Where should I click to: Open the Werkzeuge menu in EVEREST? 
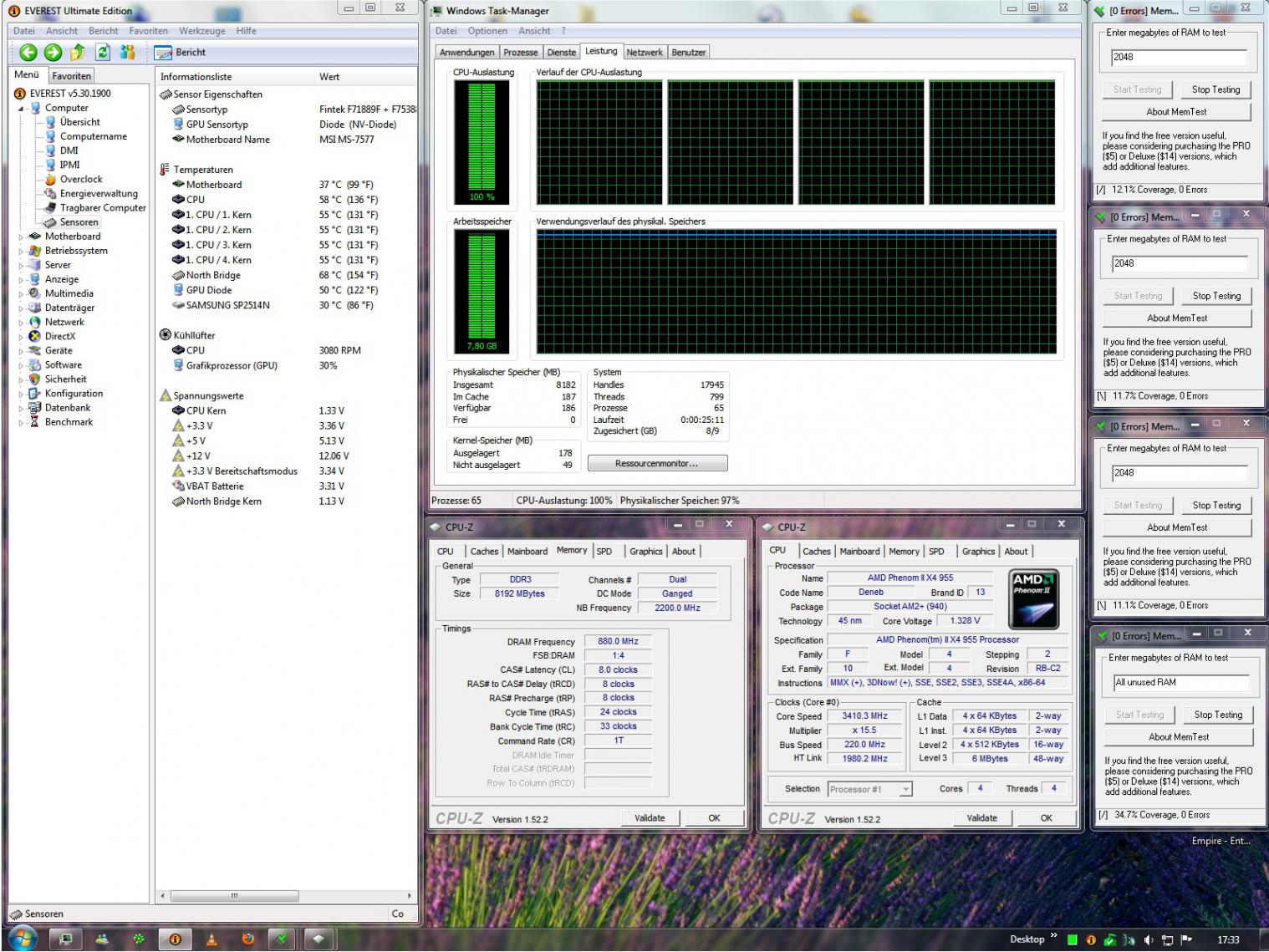coord(201,31)
